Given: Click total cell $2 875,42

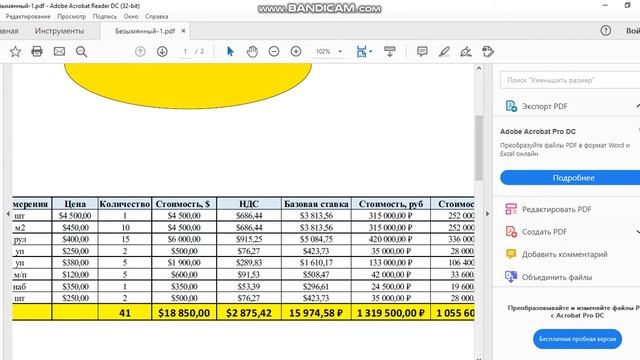Looking at the screenshot, I should 249,313.
